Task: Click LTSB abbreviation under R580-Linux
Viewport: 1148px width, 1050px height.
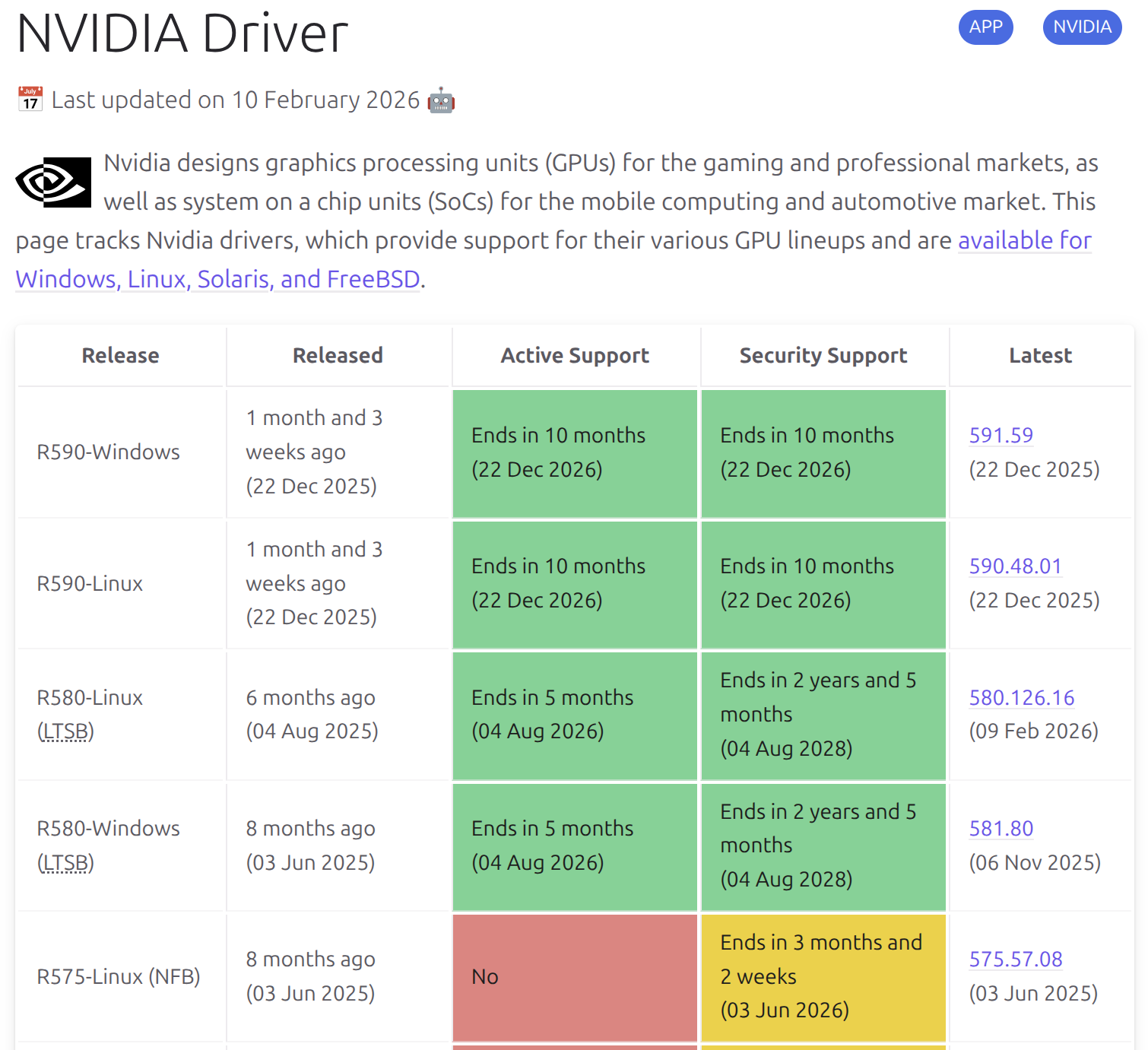Action: (65, 731)
